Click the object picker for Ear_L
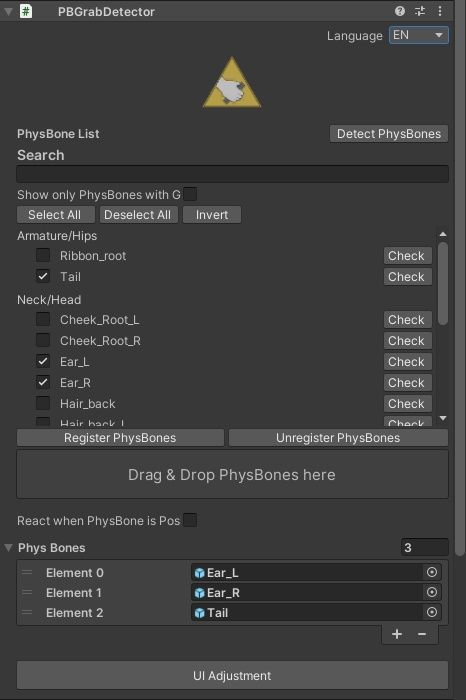The height and width of the screenshot is (700, 466). 432,572
